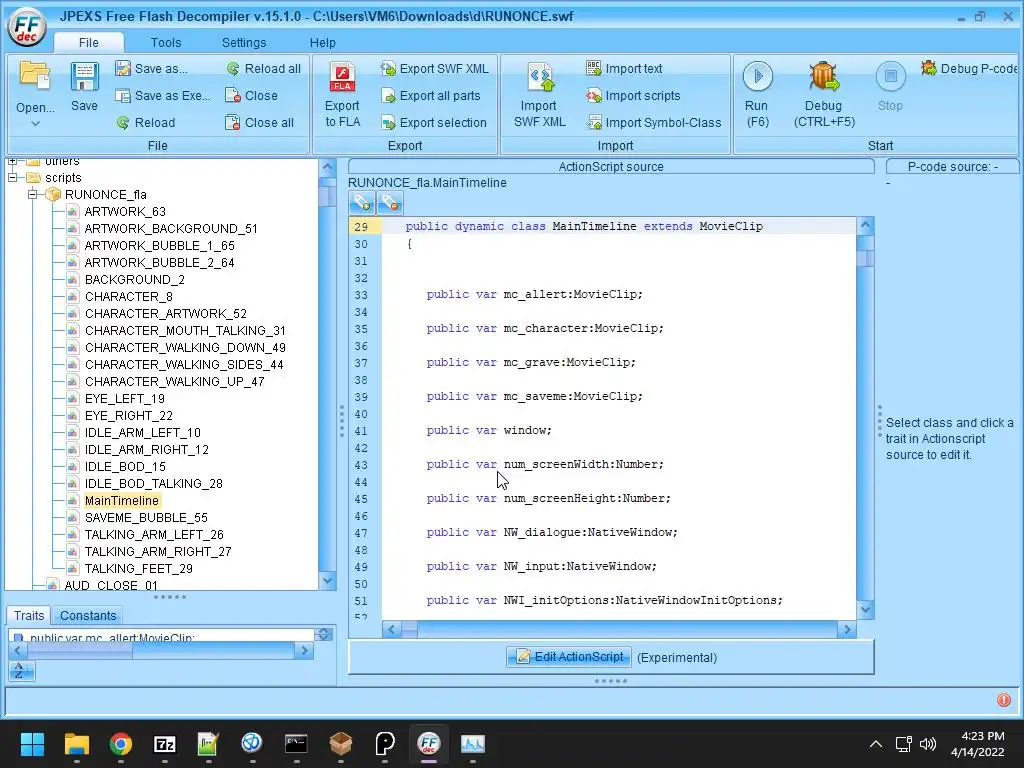Select ARTWORK_63 script
Image resolution: width=1024 pixels, height=768 pixels.
125,212
